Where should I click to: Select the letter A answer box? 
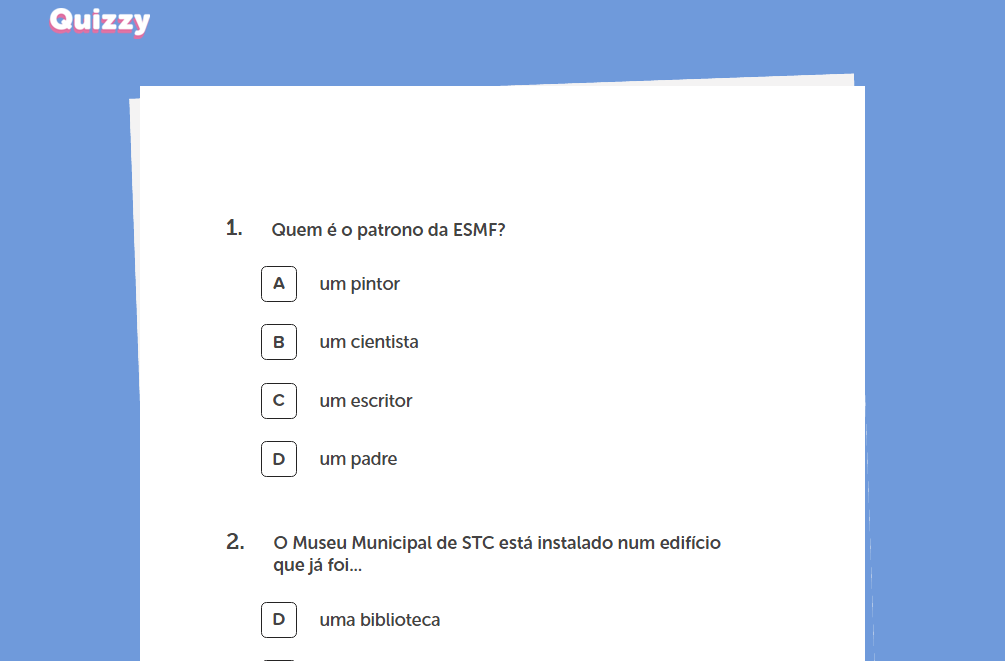coord(279,284)
